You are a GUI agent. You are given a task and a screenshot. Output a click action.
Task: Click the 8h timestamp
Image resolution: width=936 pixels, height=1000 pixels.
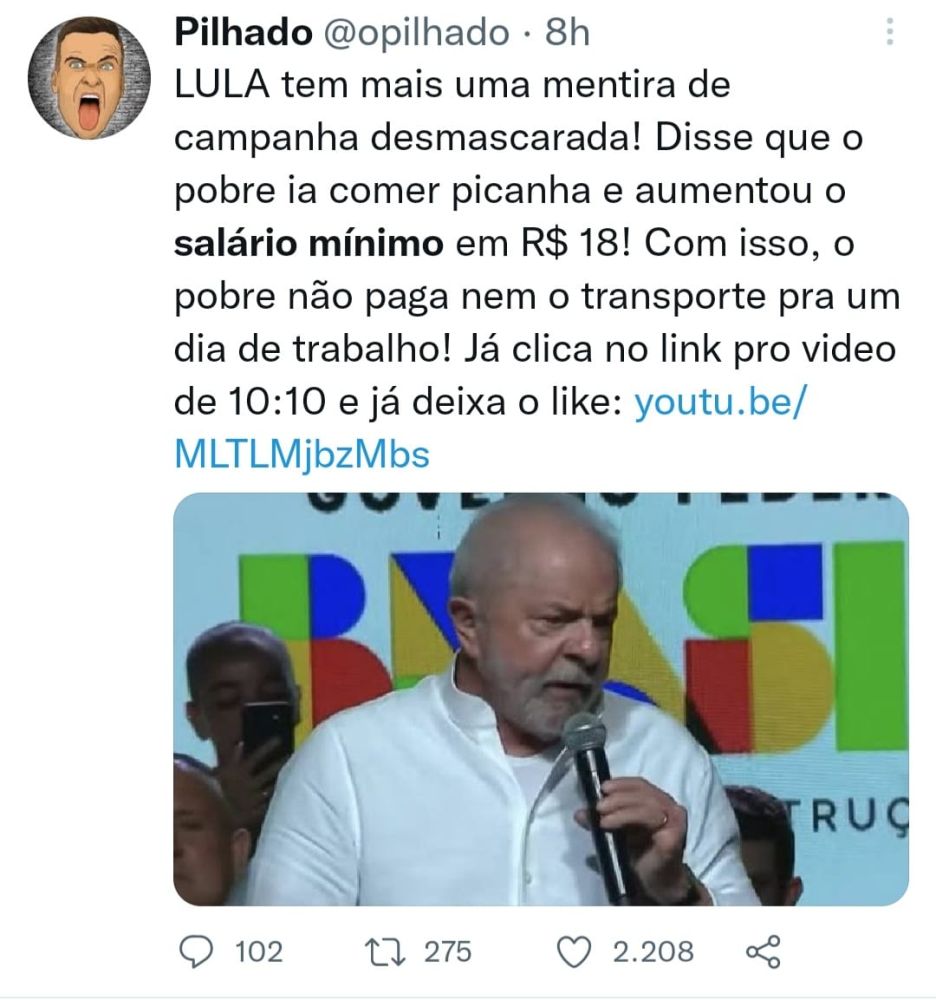click(567, 32)
